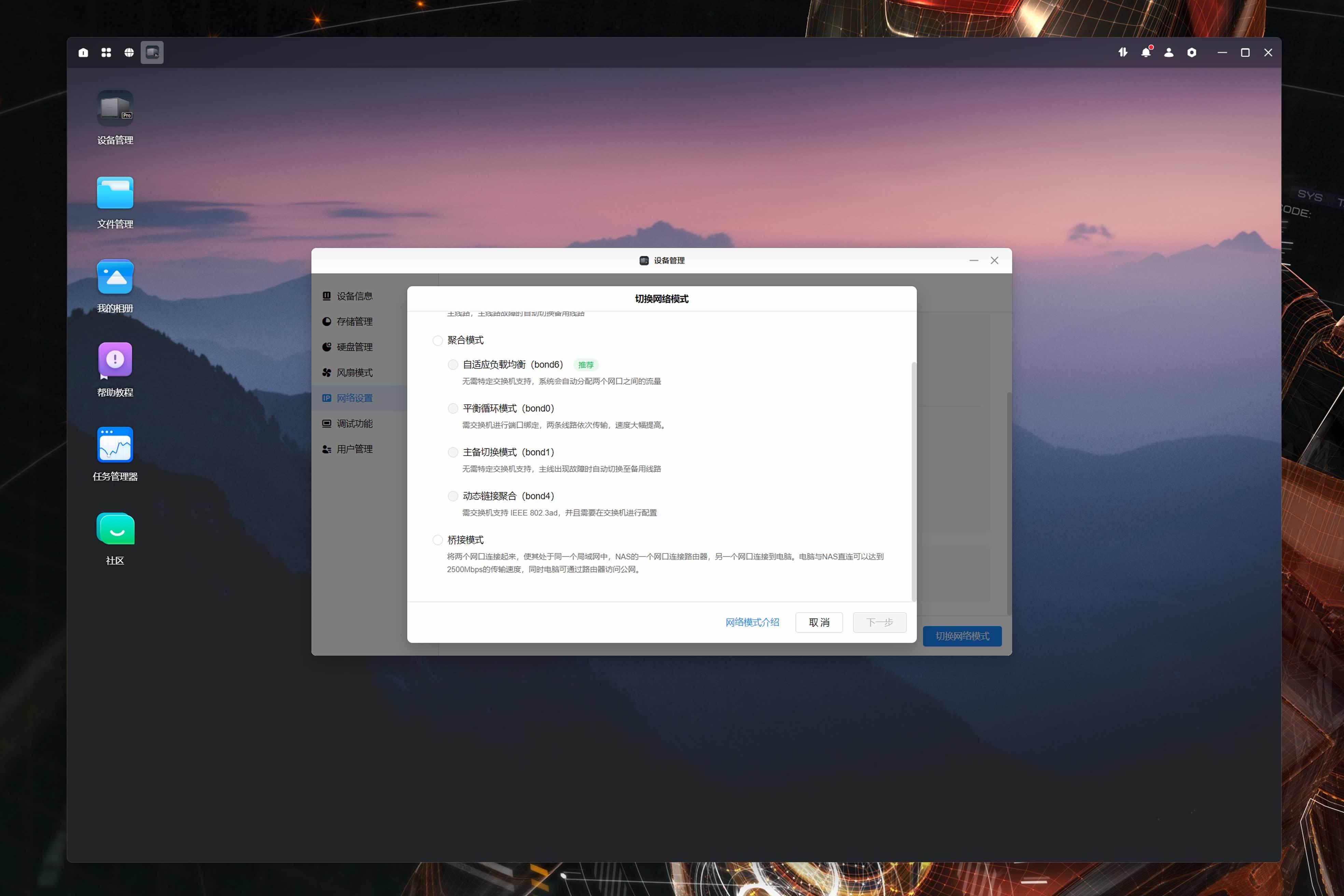The width and height of the screenshot is (1344, 896).
Task: Select 桥接模式 bridge mode radio
Action: [x=438, y=540]
